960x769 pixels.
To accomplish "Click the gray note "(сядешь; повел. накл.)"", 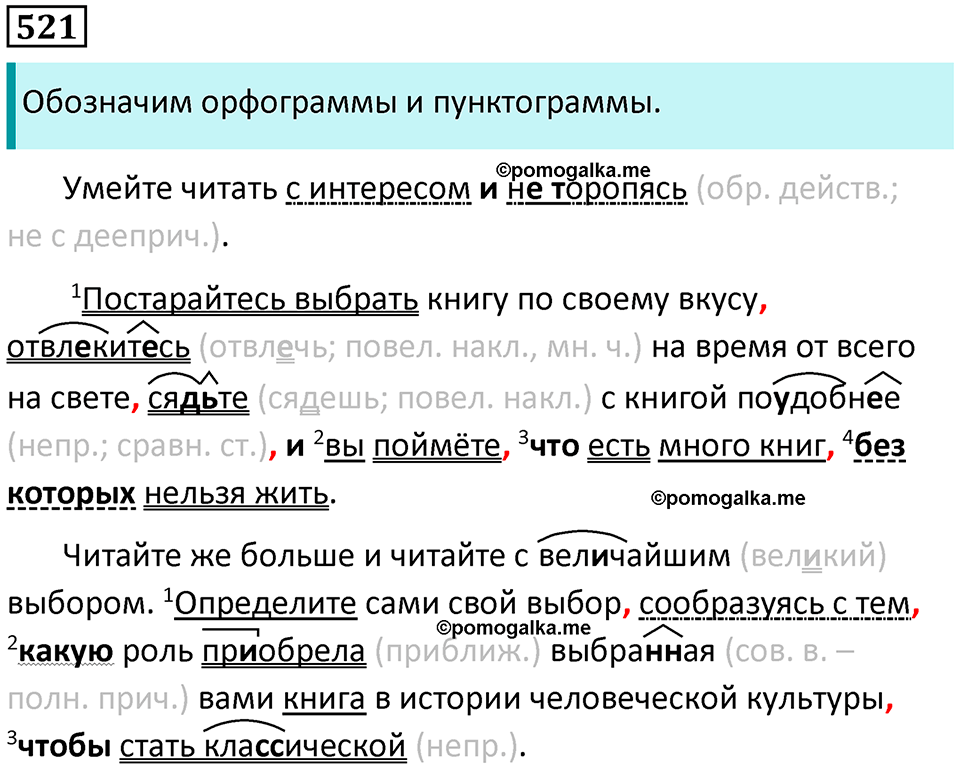I will [425, 399].
